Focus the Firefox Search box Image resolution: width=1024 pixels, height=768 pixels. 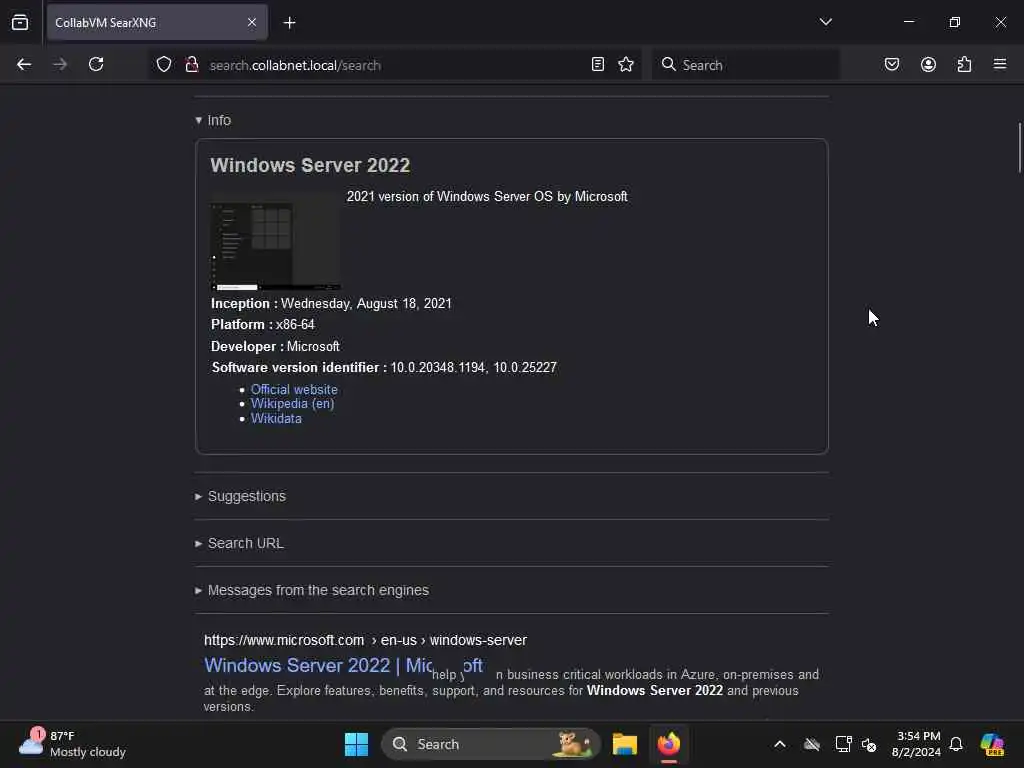coord(746,65)
